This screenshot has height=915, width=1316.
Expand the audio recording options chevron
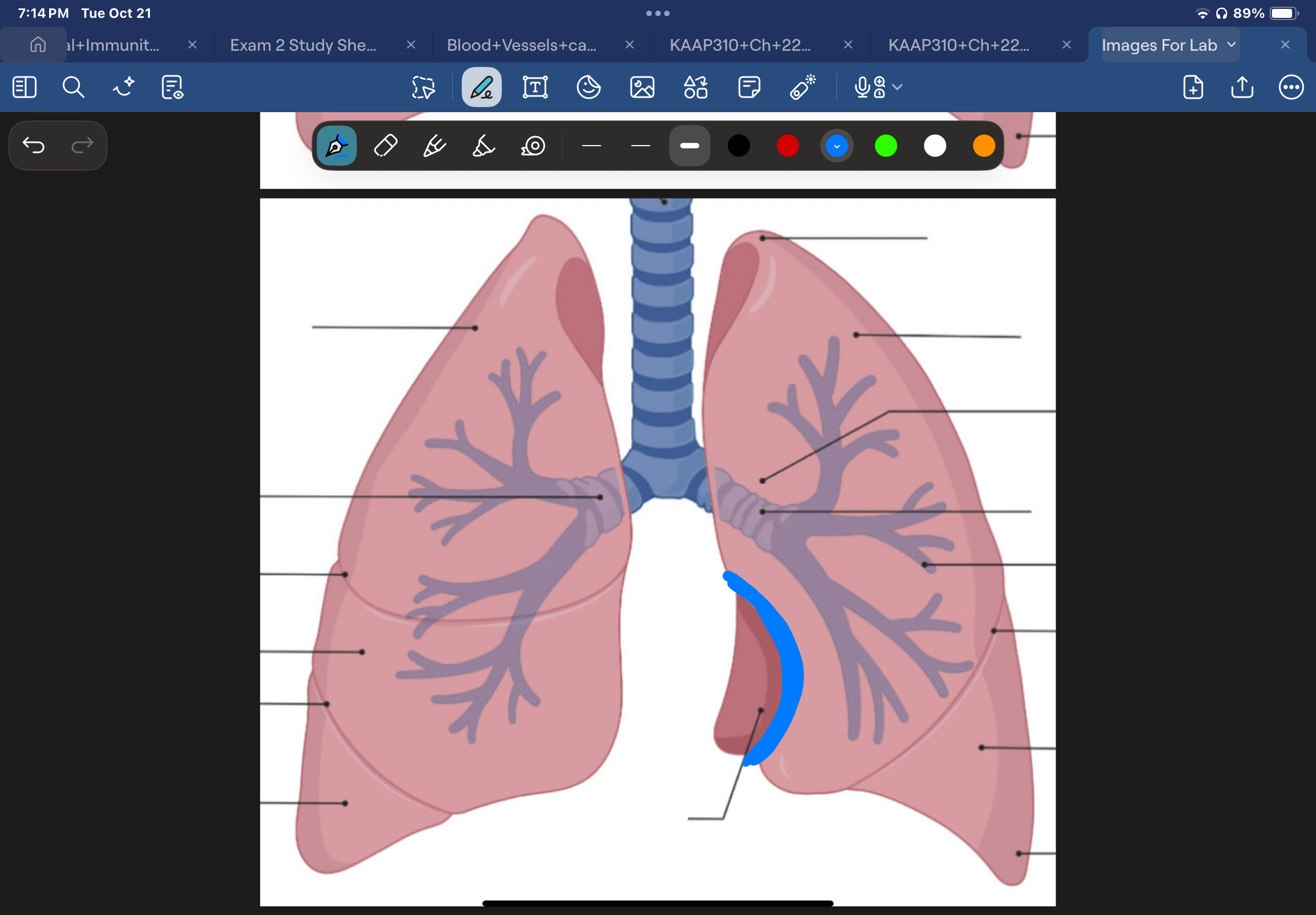896,87
